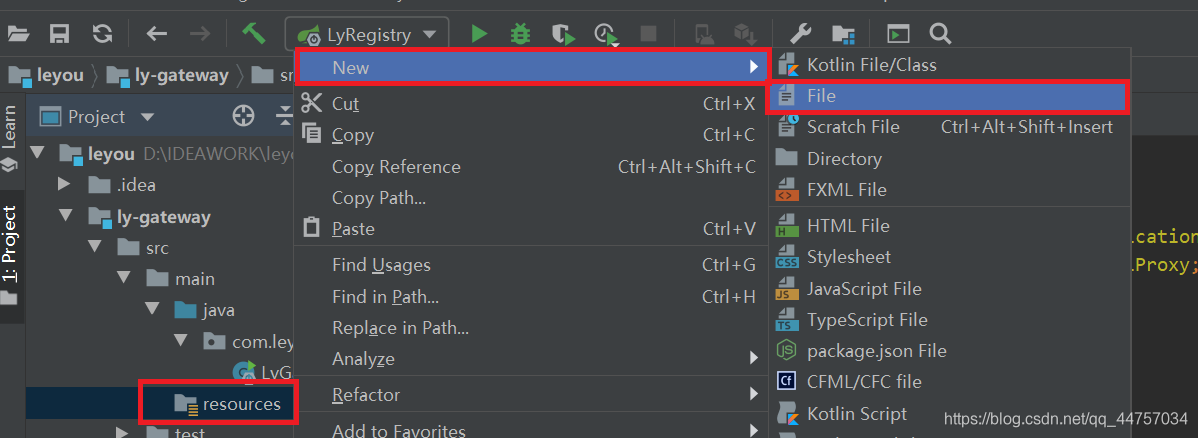Open the New submenu
1198x438 pixels.
[x=530, y=67]
